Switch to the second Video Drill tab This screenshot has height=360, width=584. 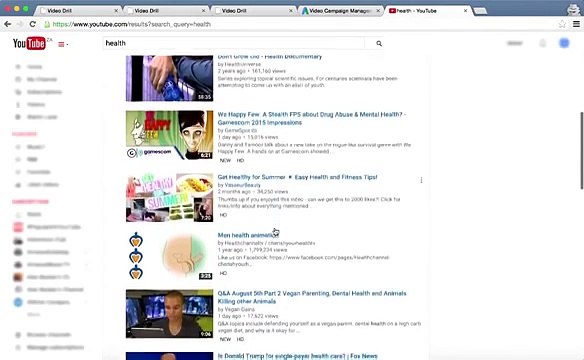point(166,11)
